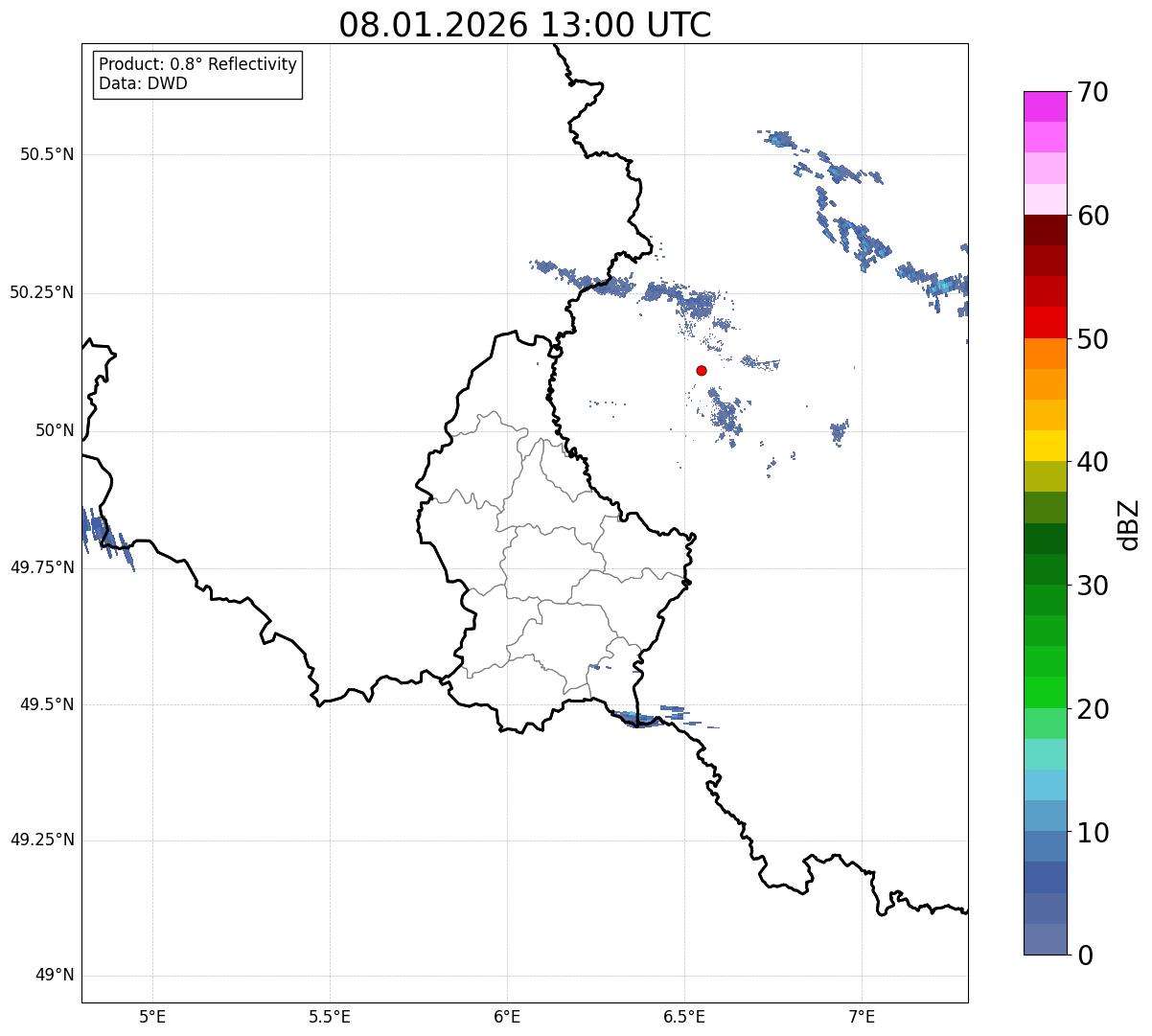
Task: Click the 5°E longitude label
Action: click(152, 1017)
